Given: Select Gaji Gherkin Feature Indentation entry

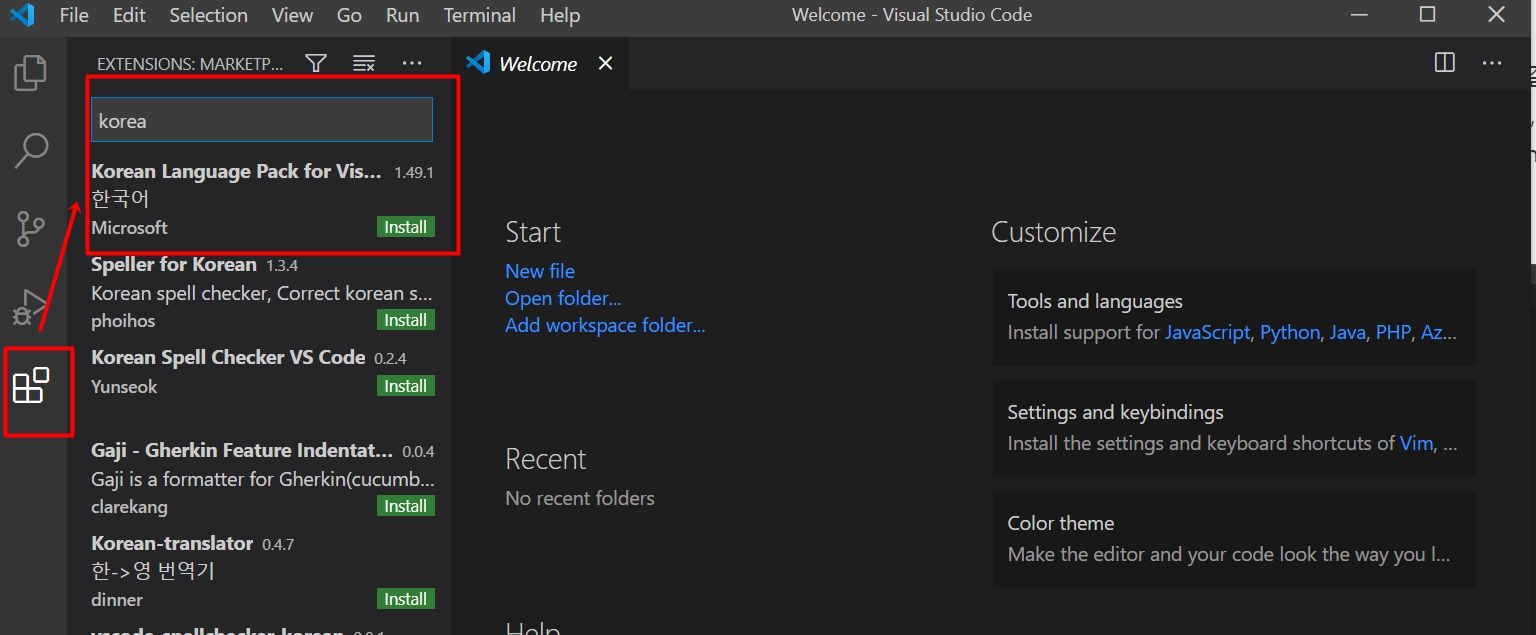Looking at the screenshot, I should coord(261,478).
